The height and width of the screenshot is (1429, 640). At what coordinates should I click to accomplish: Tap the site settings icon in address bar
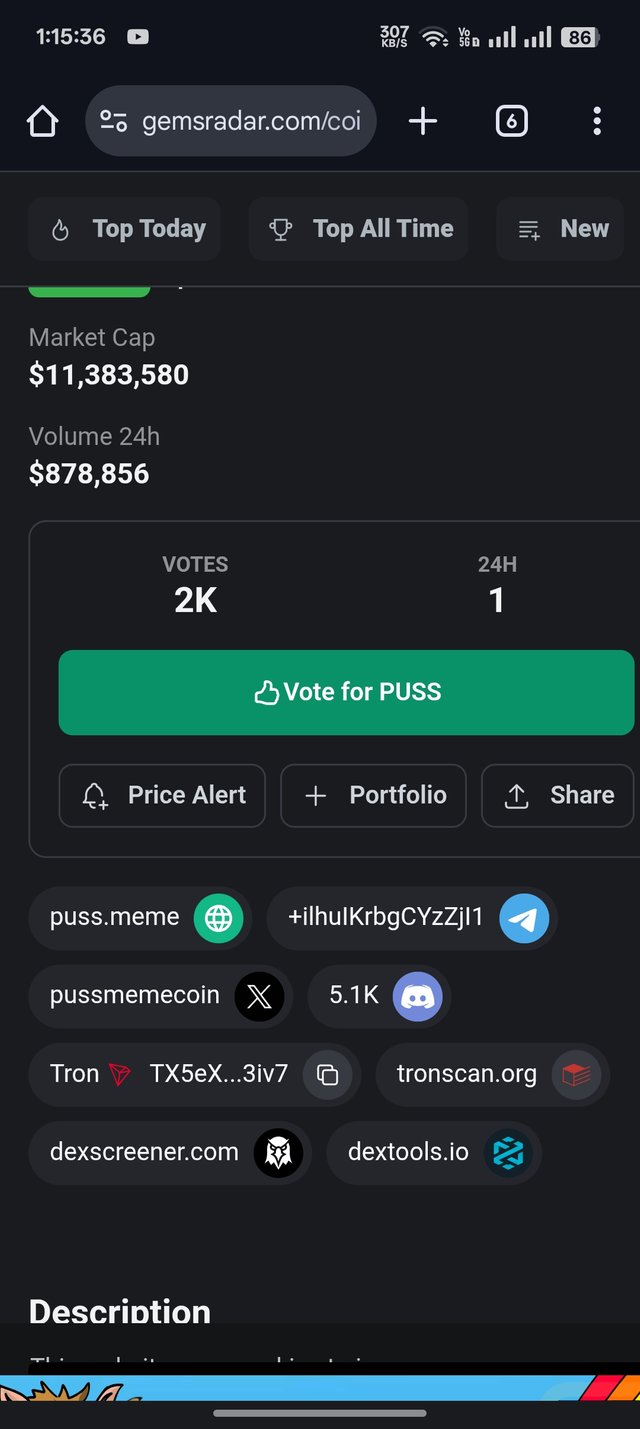[113, 122]
